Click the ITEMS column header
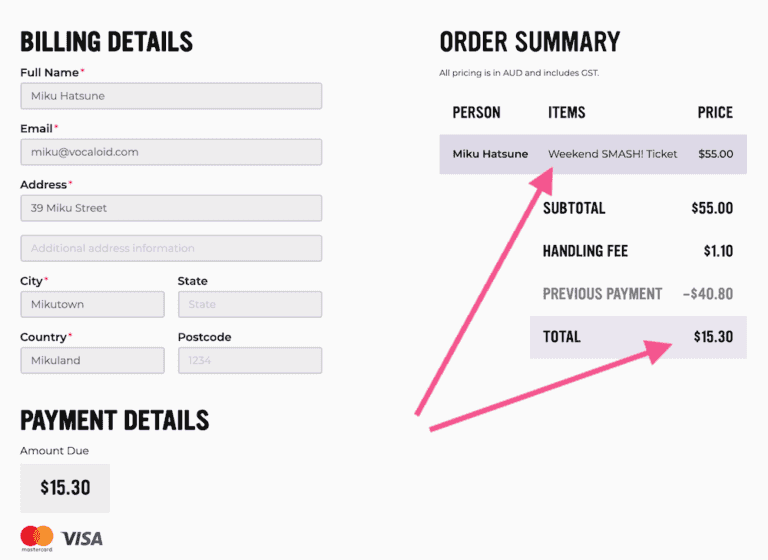 tap(567, 112)
